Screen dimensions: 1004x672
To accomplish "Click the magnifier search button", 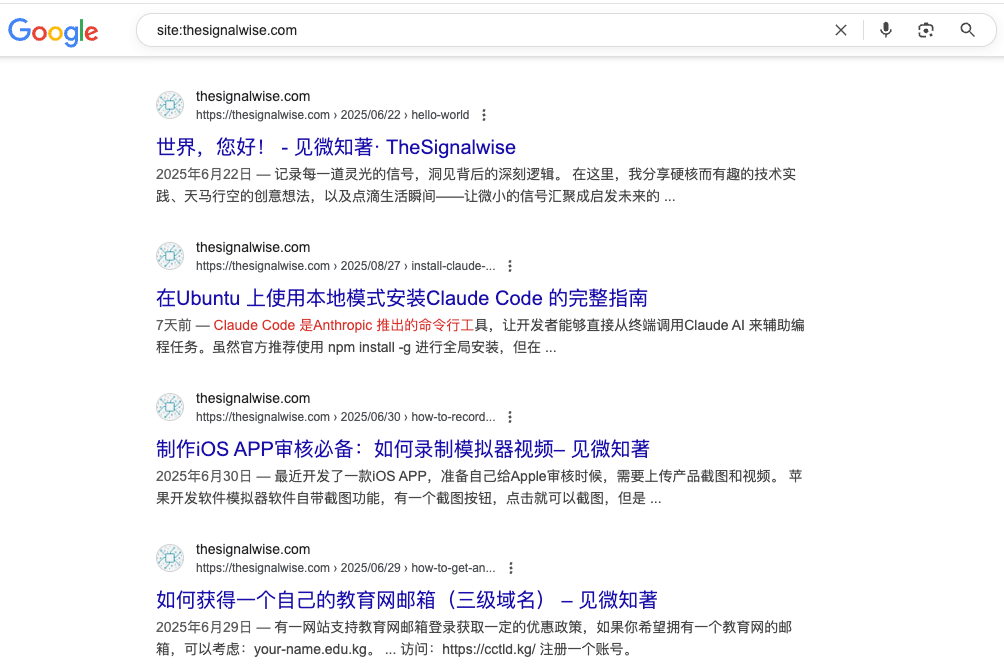I will pos(967,30).
